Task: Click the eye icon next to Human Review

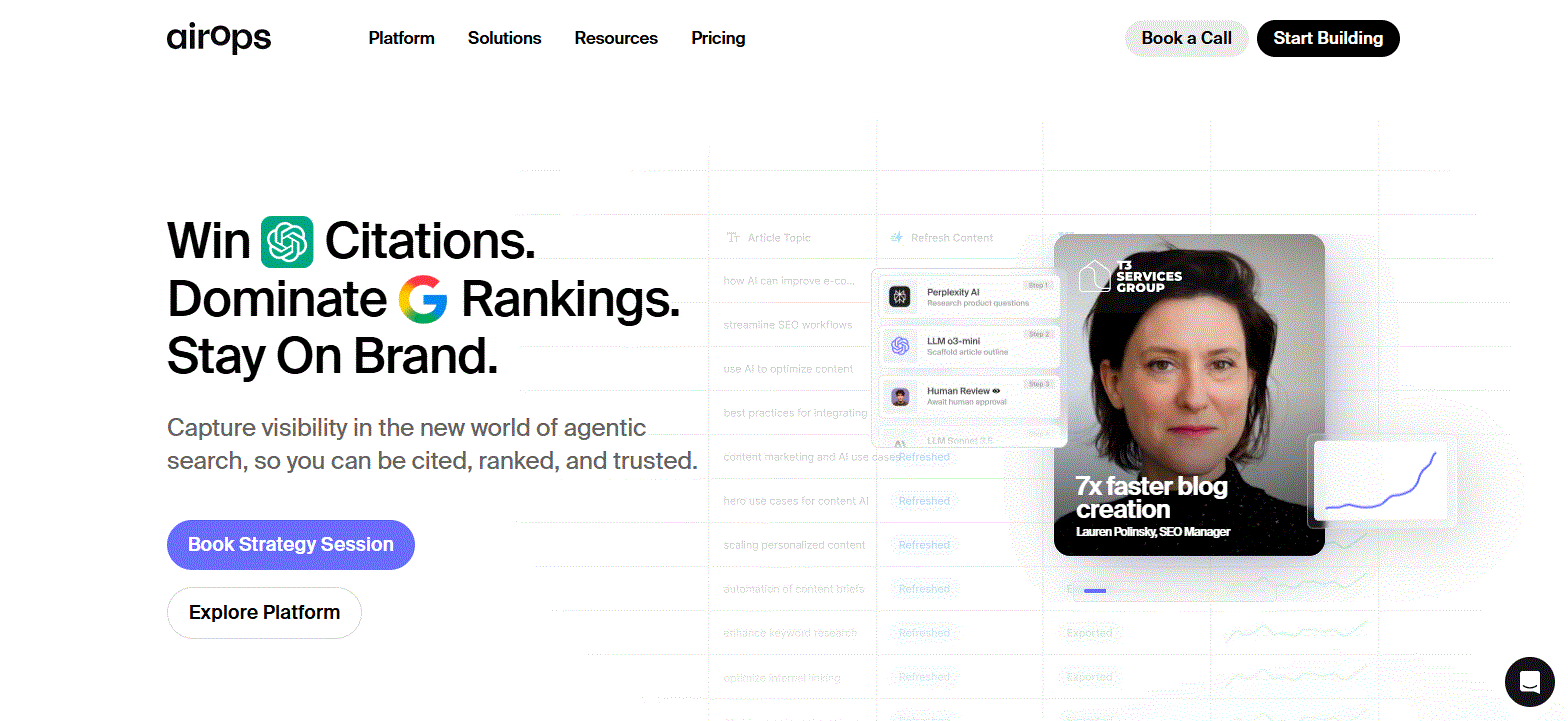Action: 996,391
